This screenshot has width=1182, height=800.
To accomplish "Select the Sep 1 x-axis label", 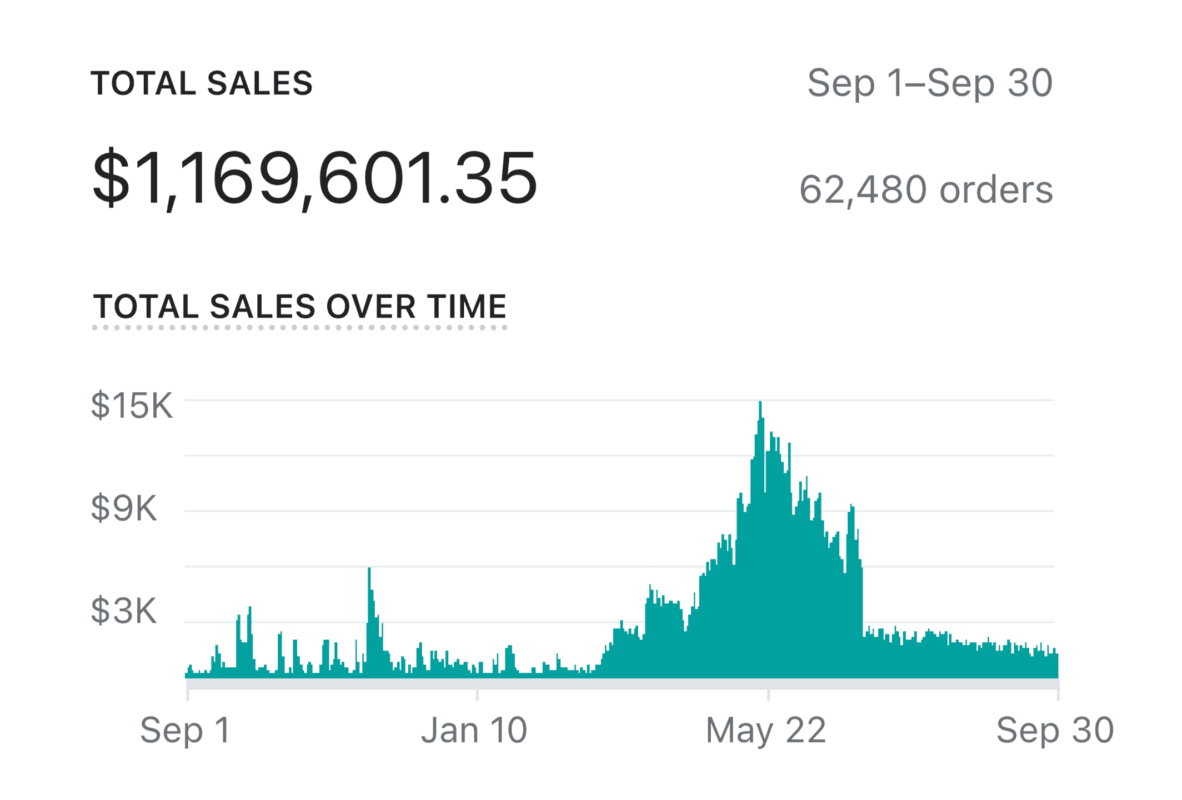I will point(186,731).
